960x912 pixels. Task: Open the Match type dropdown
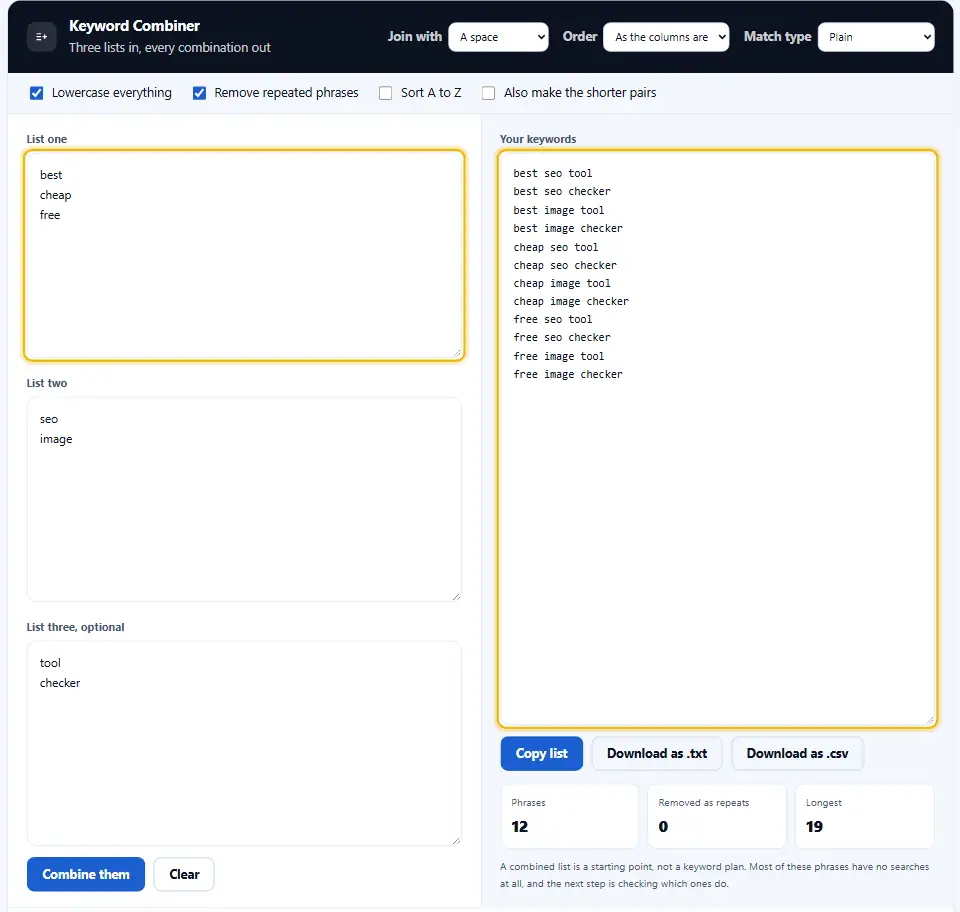click(876, 37)
